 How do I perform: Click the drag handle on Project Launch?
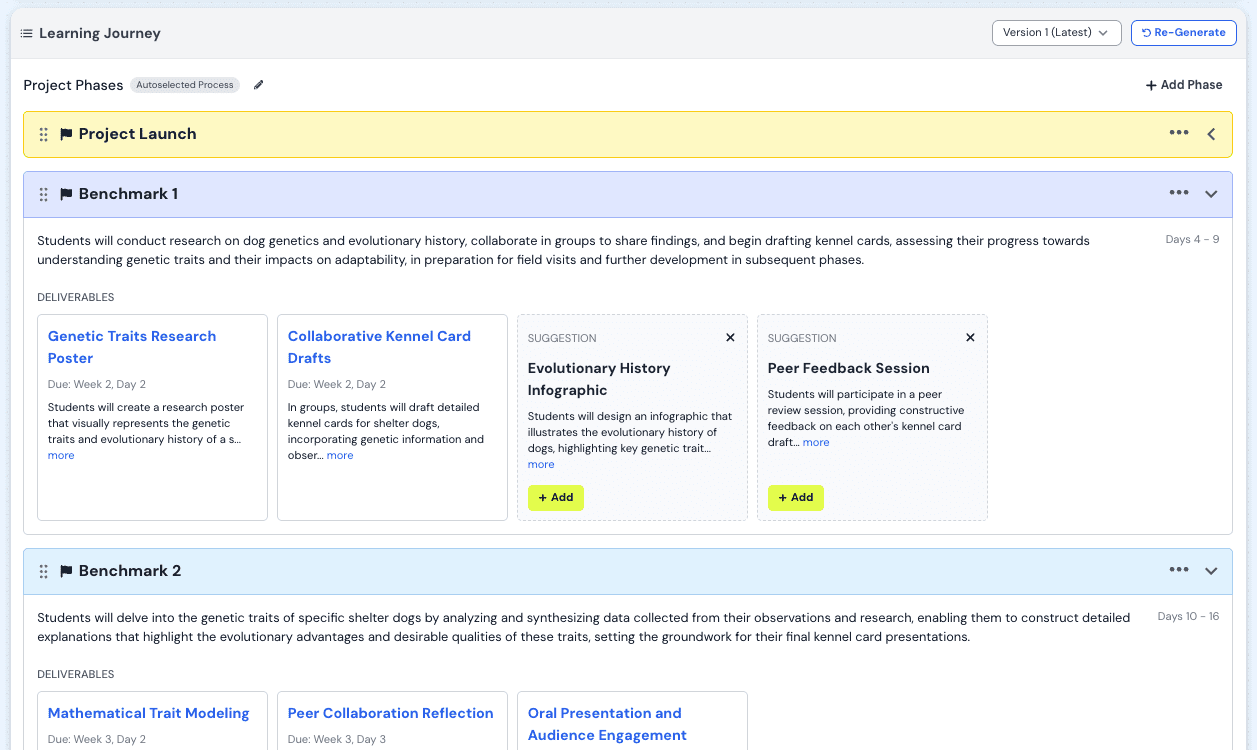pyautogui.click(x=43, y=134)
